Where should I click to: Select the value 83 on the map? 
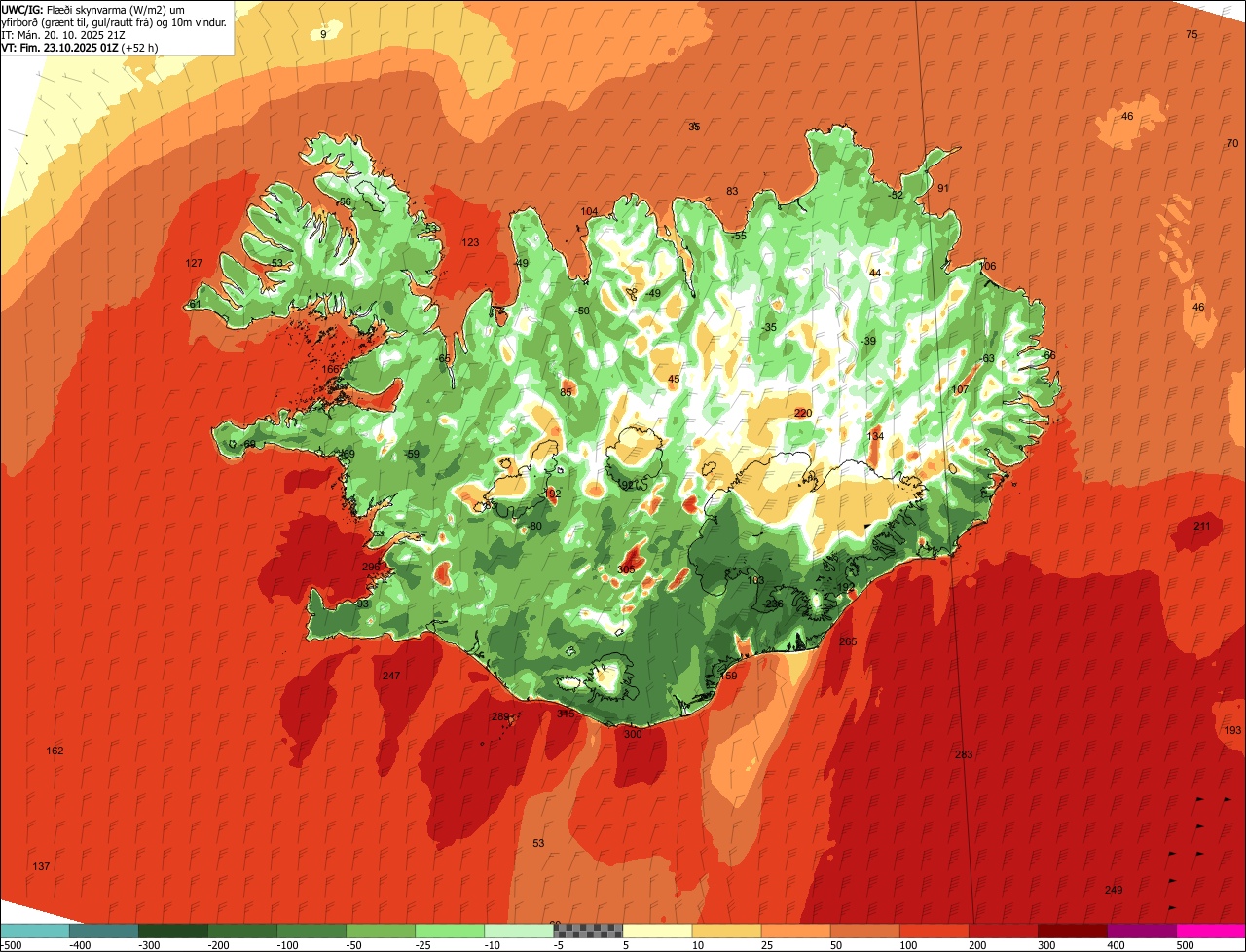pyautogui.click(x=732, y=191)
